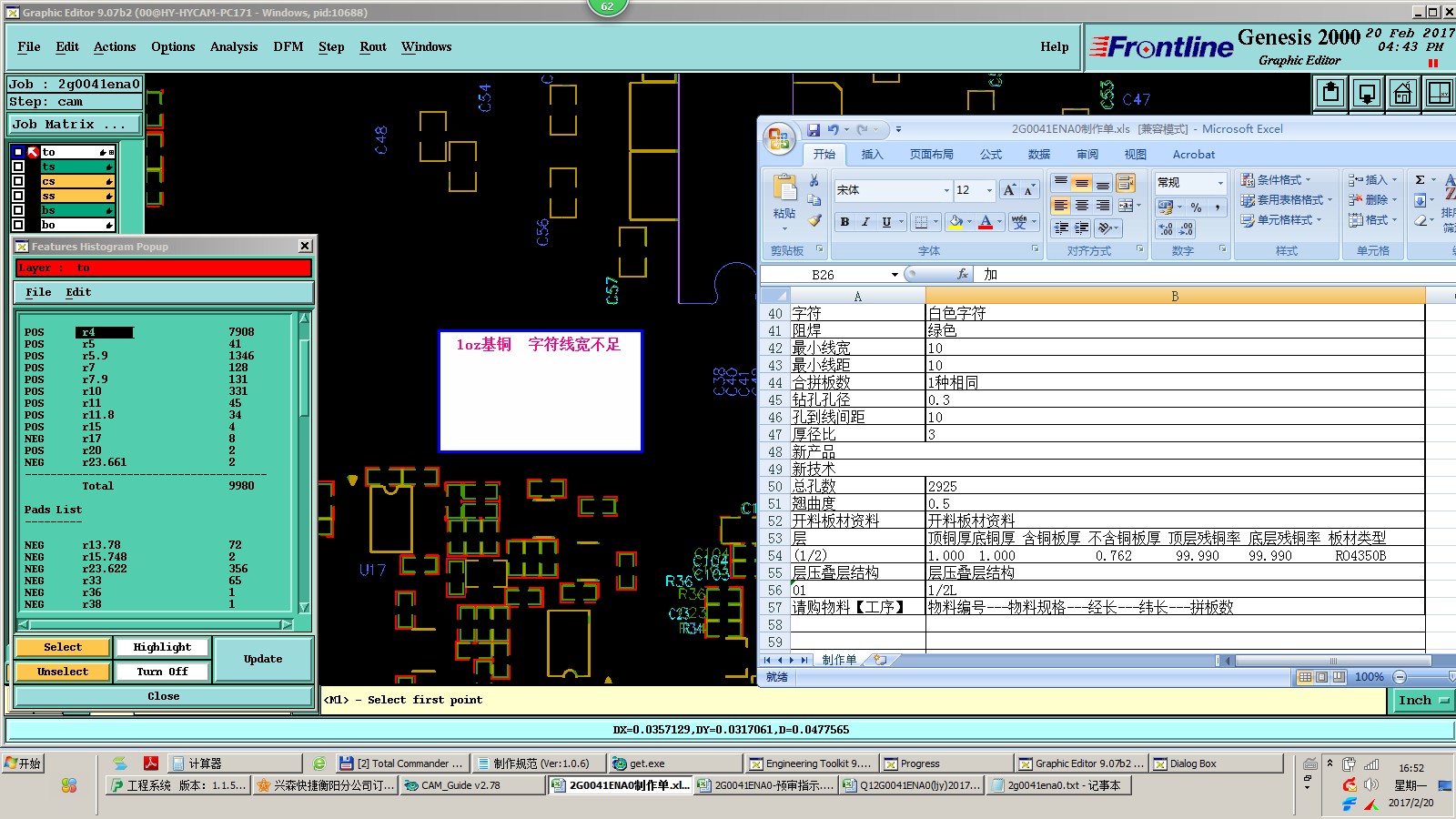Viewport: 1456px width, 819px height.
Task: Center-align text horizontally in Excel
Action: (x=1082, y=206)
